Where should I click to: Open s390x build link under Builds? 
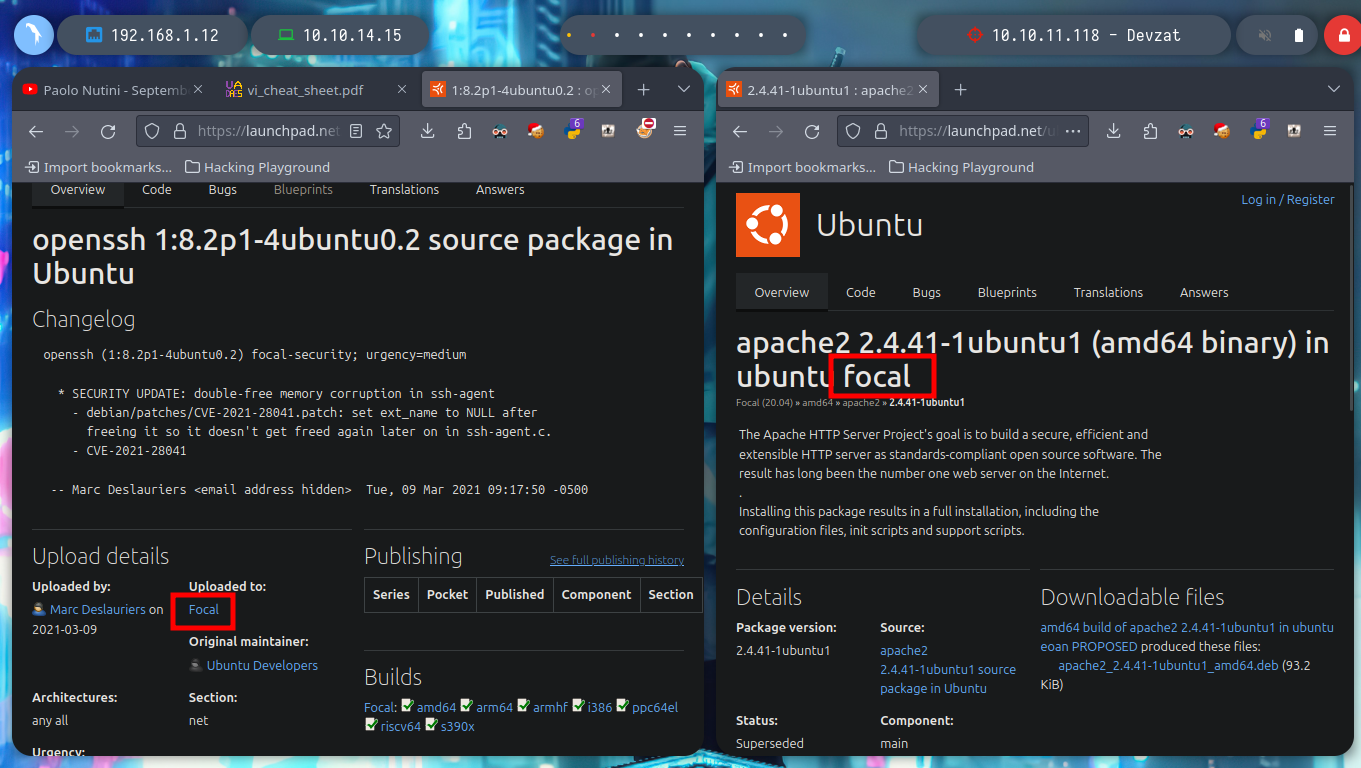457,726
